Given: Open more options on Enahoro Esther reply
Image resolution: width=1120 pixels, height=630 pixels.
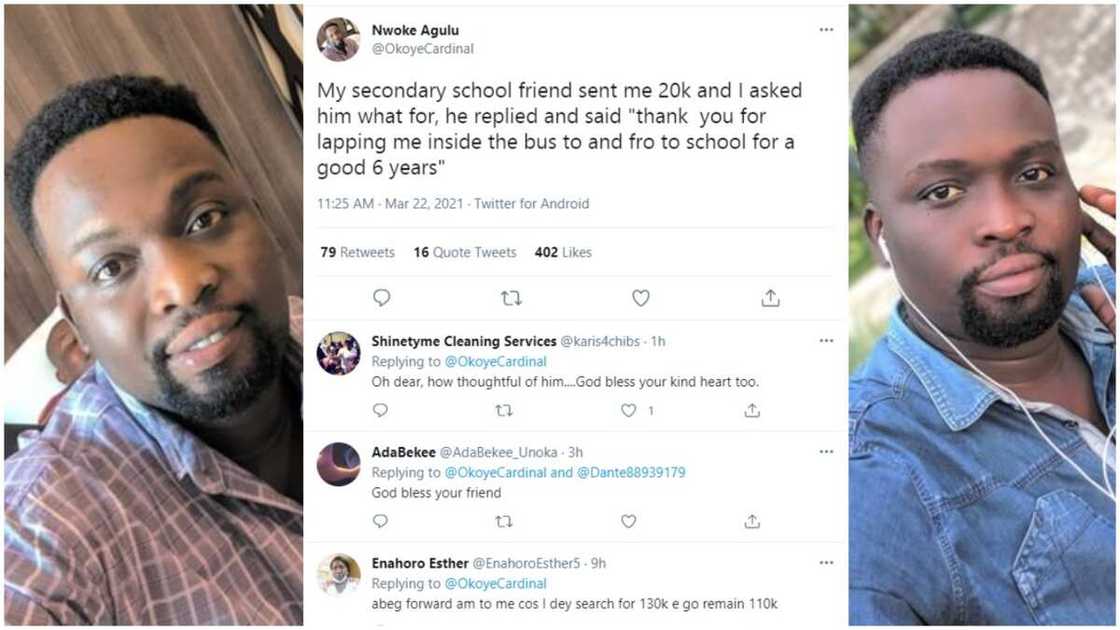Looking at the screenshot, I should click(826, 563).
